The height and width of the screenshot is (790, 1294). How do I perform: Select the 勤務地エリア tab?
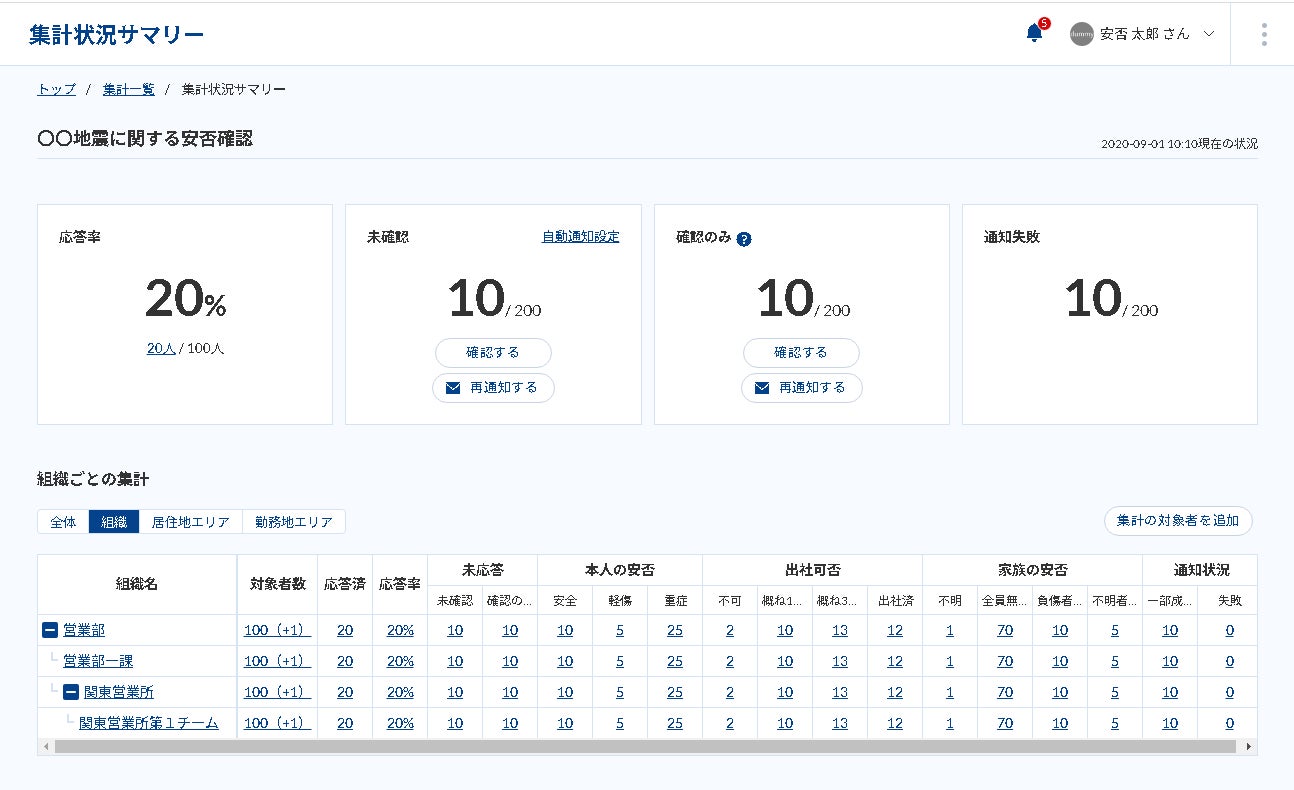click(x=294, y=522)
